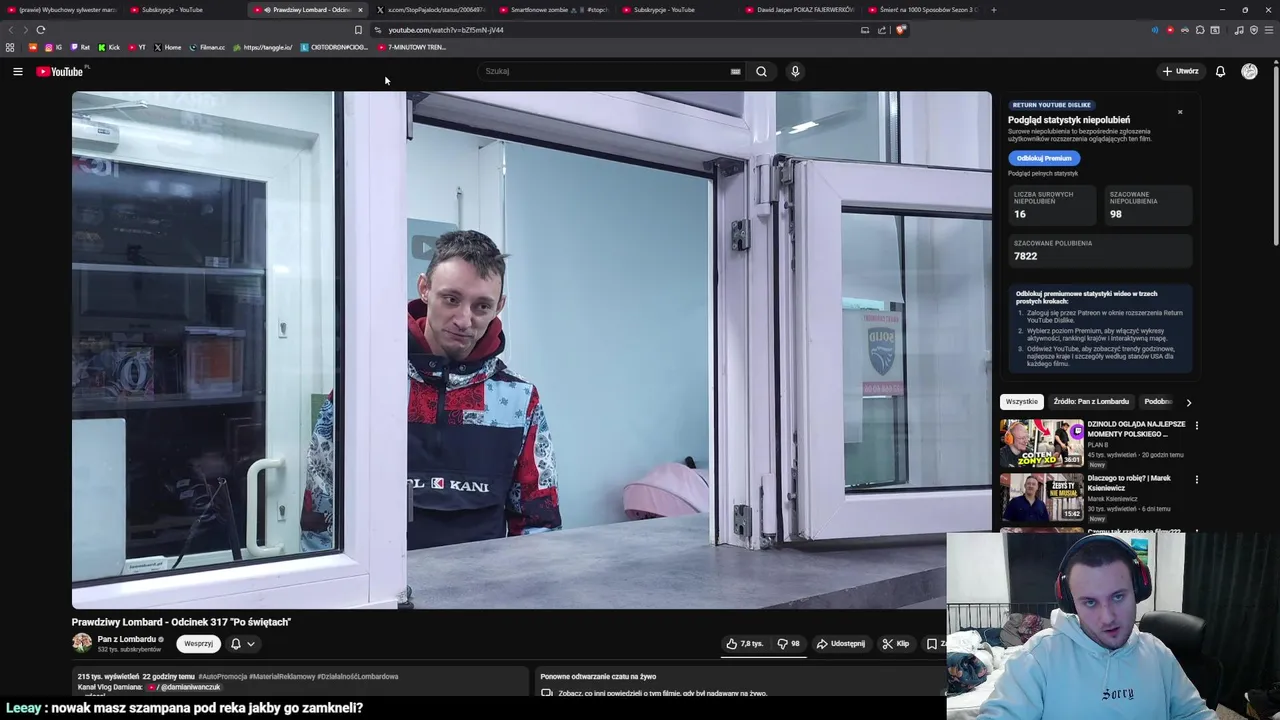Click the Ponowne odtwarzanie czatu na żywo heading

tap(598, 677)
